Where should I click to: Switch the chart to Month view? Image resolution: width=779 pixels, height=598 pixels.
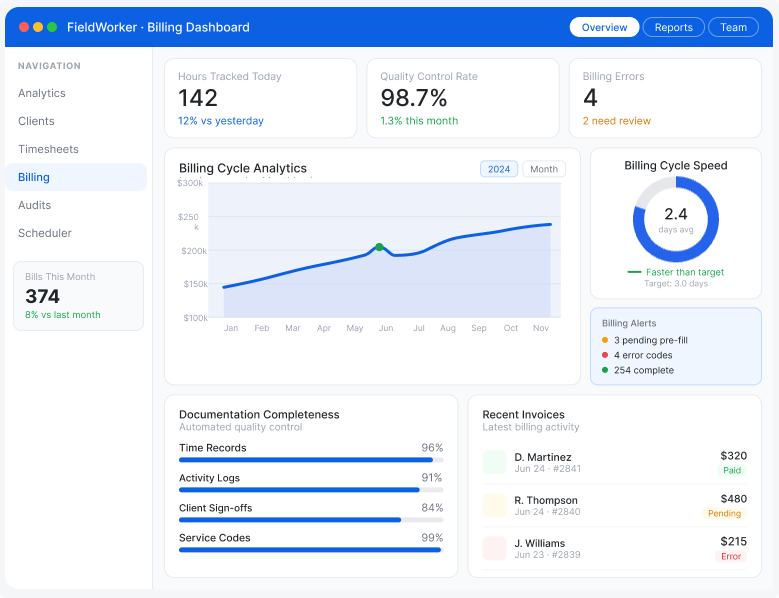tap(544, 169)
